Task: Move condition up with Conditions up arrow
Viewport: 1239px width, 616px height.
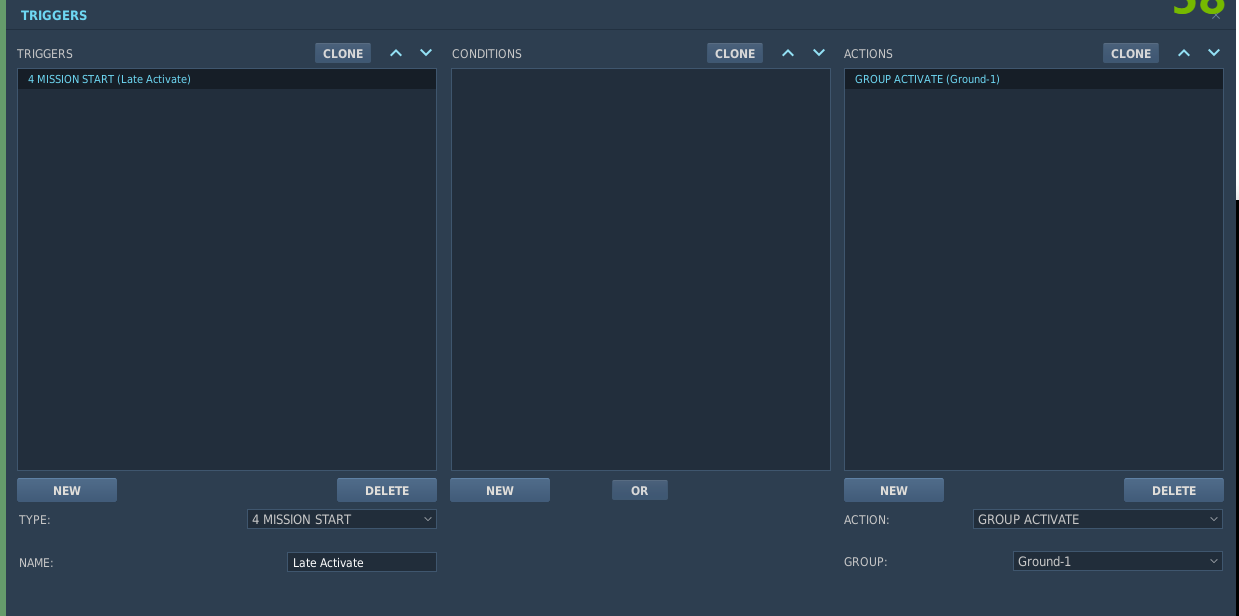Action: point(788,53)
